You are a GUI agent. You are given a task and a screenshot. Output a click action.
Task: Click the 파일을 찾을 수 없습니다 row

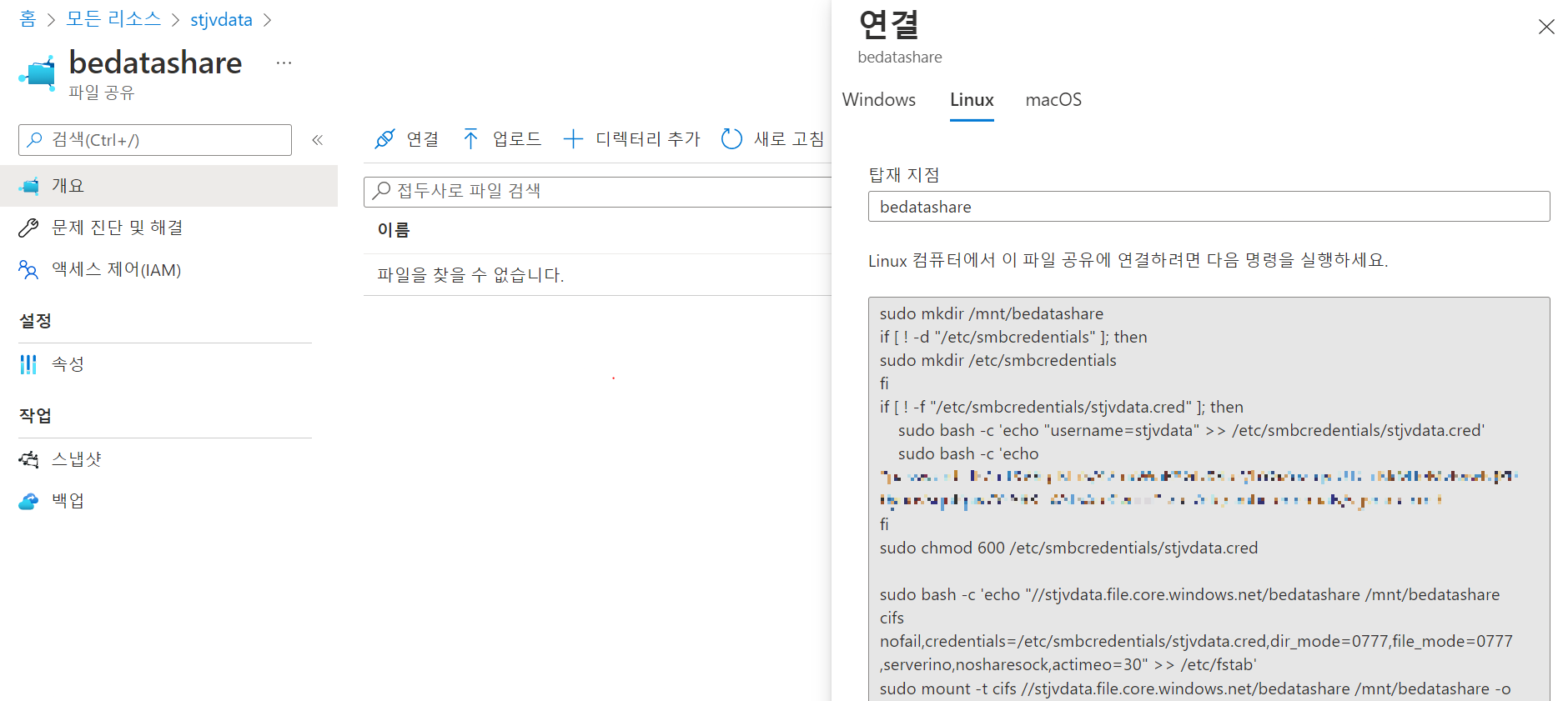pyautogui.click(x=598, y=275)
